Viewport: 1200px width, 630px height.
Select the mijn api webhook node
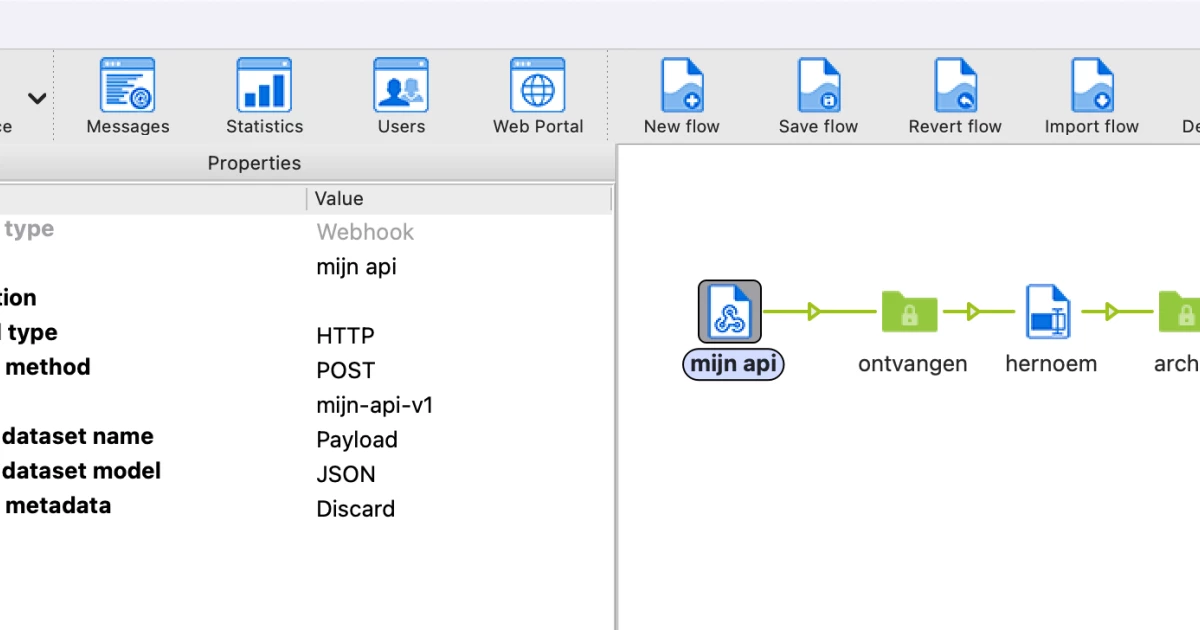(732, 312)
